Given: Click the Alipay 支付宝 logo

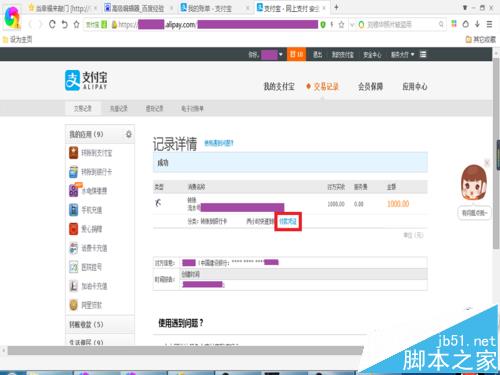Looking at the screenshot, I should 86,80.
